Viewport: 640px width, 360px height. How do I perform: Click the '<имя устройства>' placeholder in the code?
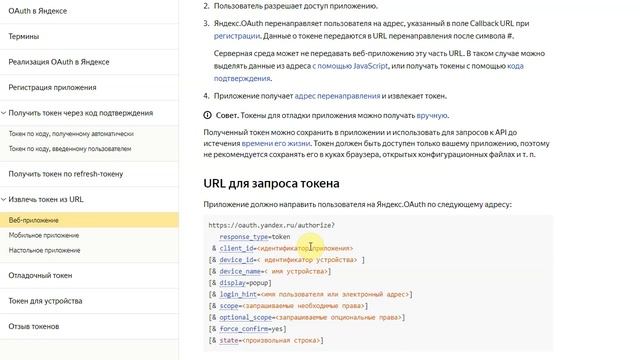296,271
